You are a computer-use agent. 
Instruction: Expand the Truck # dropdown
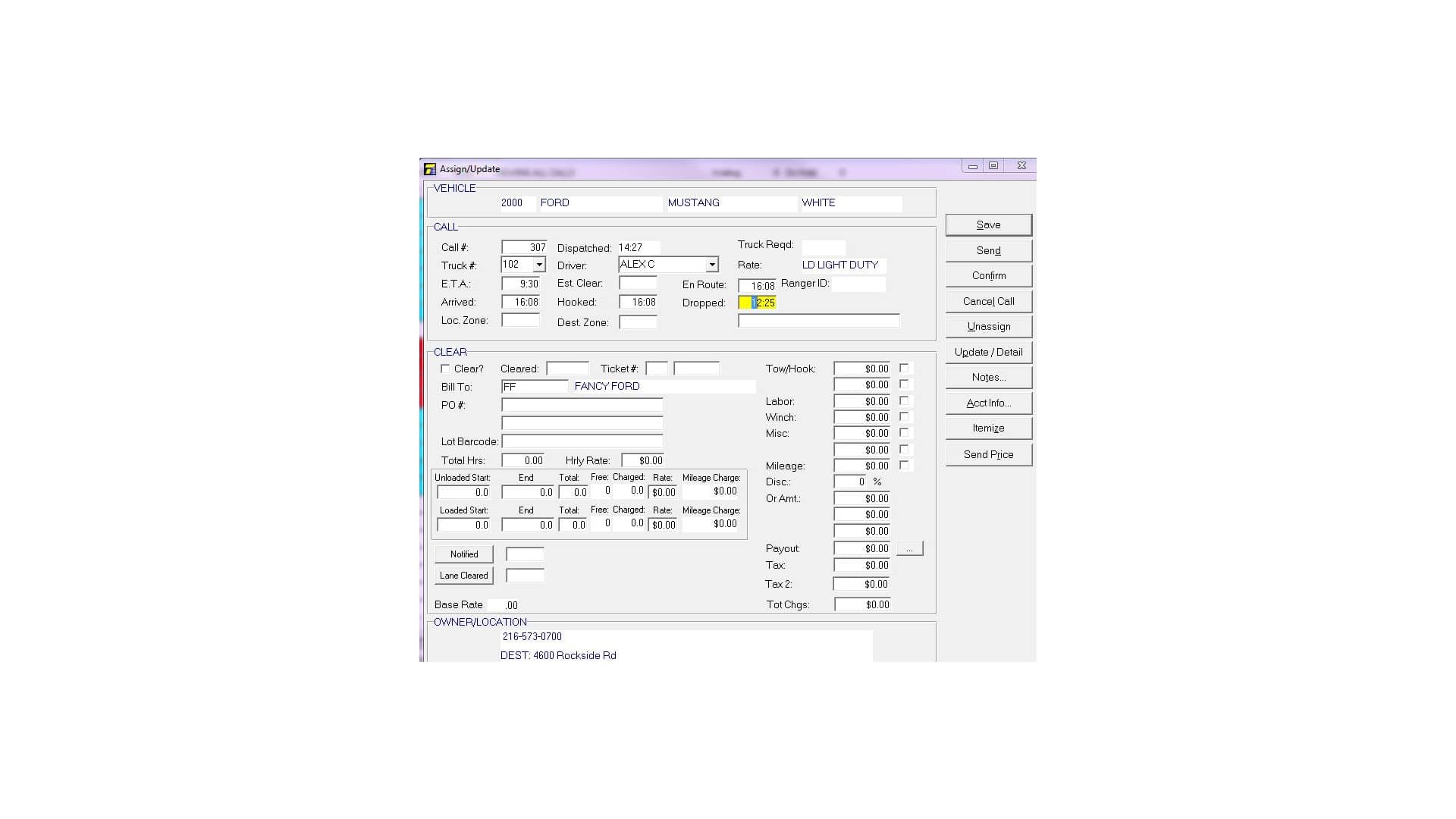pyautogui.click(x=539, y=265)
